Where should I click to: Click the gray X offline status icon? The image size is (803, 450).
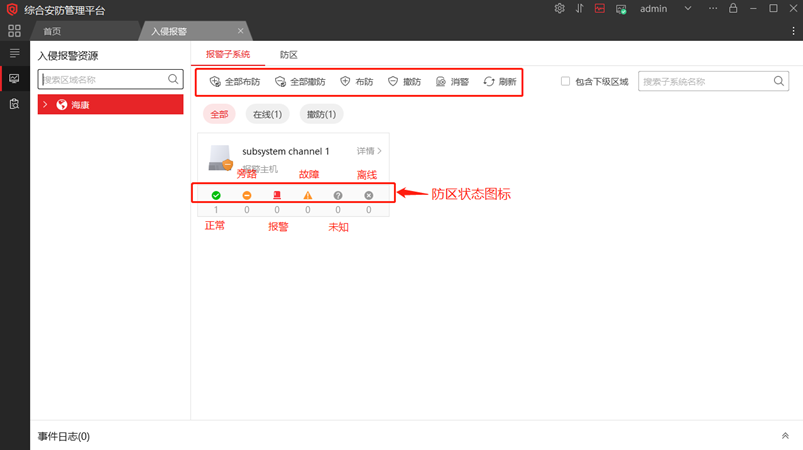tap(369, 195)
